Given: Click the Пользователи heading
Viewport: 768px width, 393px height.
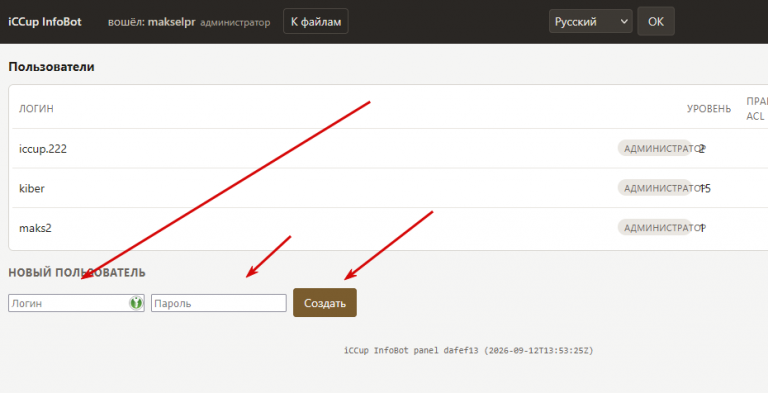Looking at the screenshot, I should [x=51, y=67].
